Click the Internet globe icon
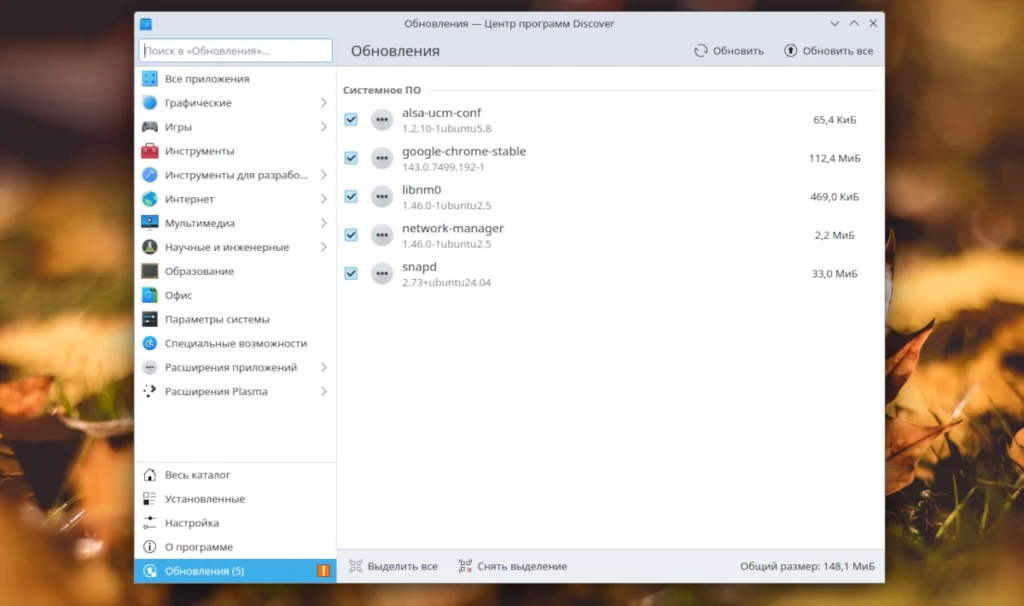Image resolution: width=1024 pixels, height=606 pixels. tap(150, 199)
